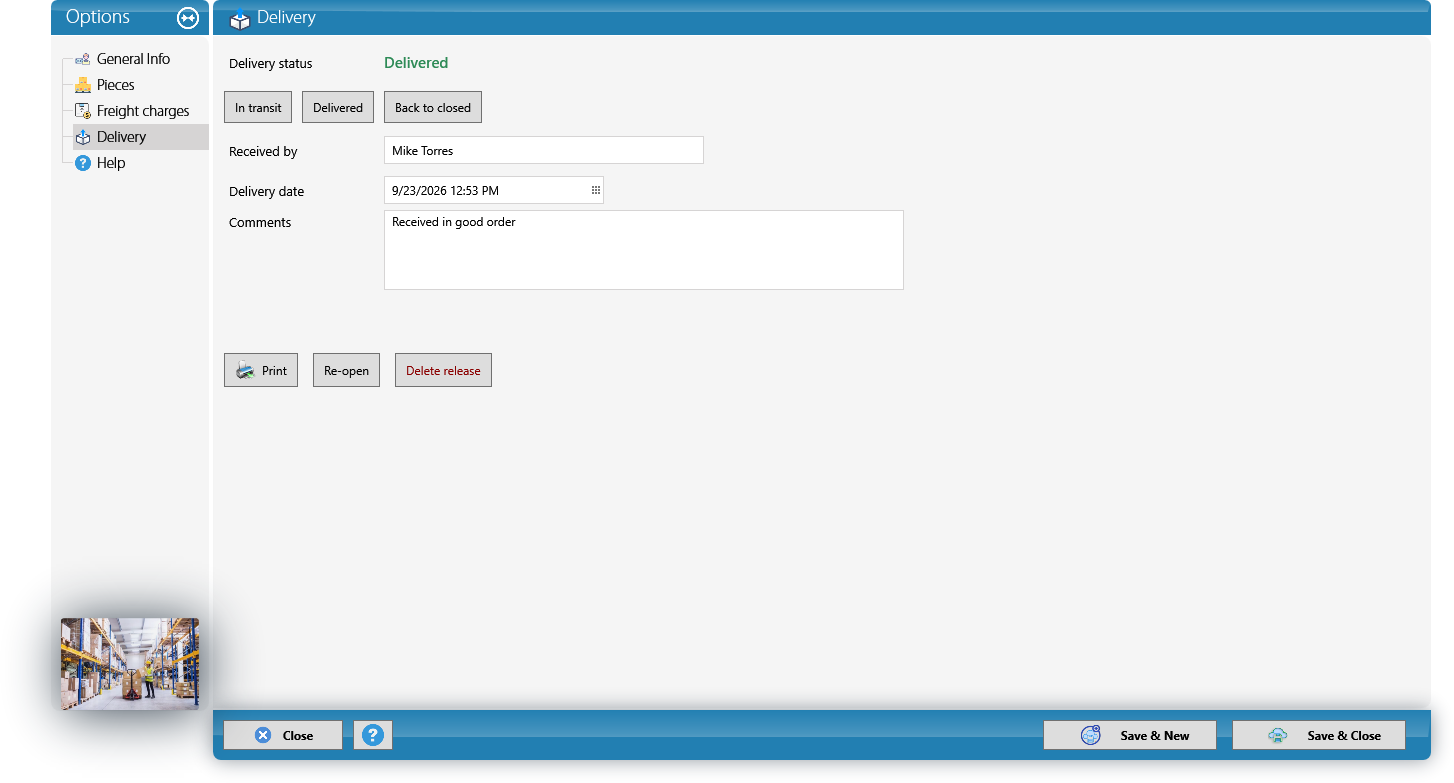Open the delivery date calendar picker
1454x783 pixels.
click(595, 190)
